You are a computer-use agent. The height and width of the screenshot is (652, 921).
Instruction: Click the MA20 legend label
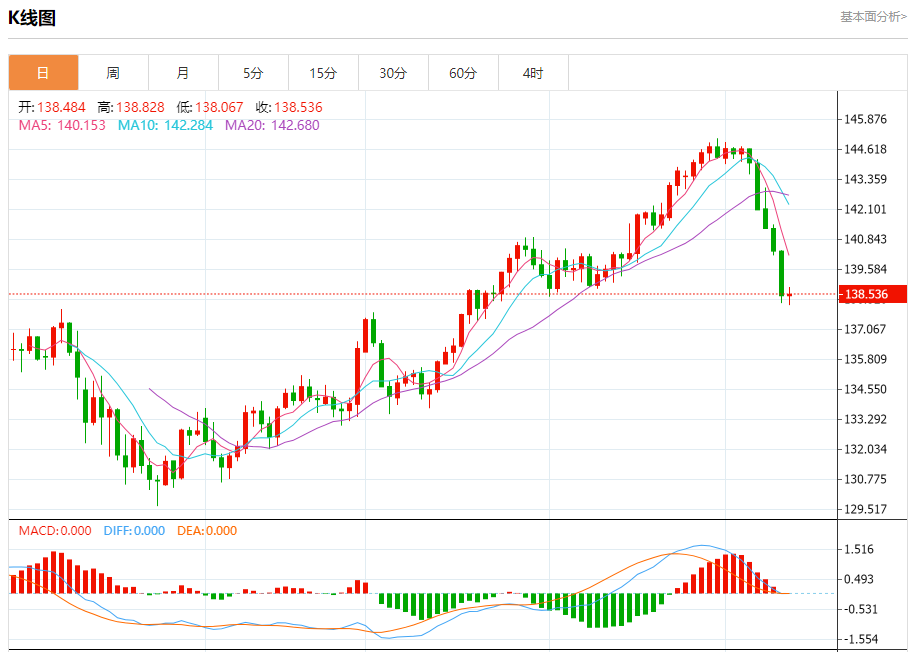[272, 125]
